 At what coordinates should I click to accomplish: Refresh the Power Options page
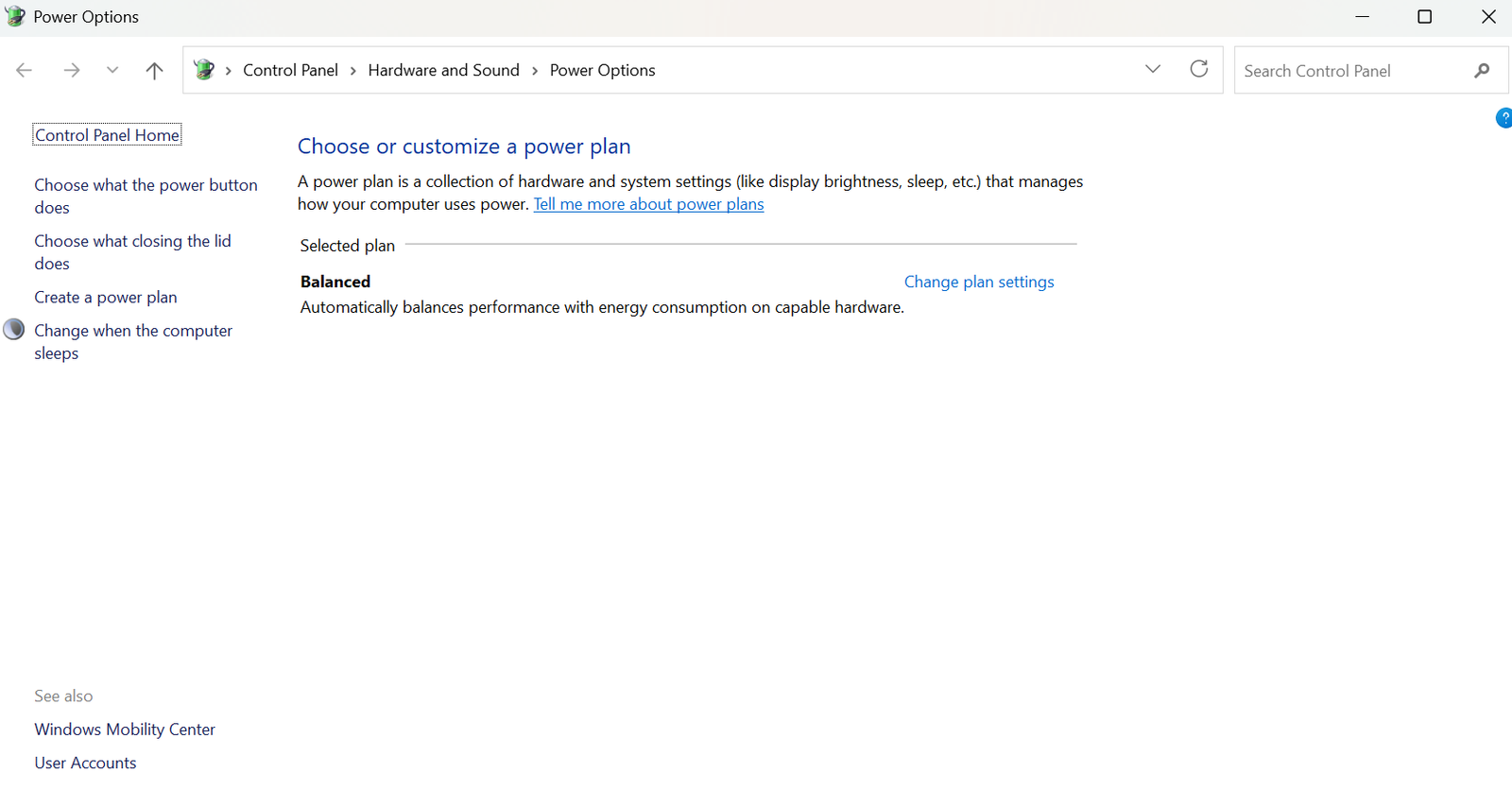1198,69
